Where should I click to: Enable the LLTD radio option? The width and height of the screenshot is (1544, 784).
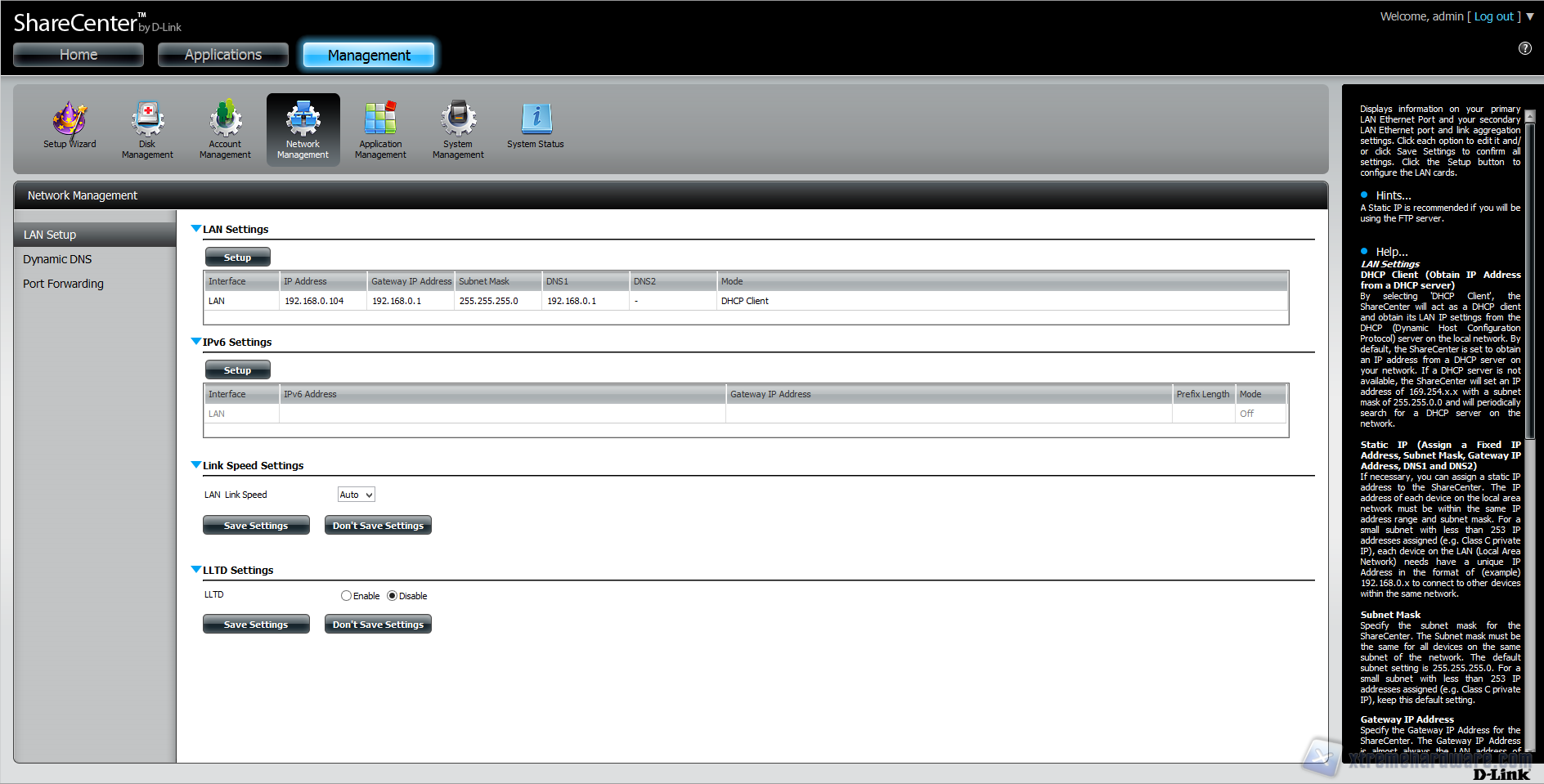(347, 596)
